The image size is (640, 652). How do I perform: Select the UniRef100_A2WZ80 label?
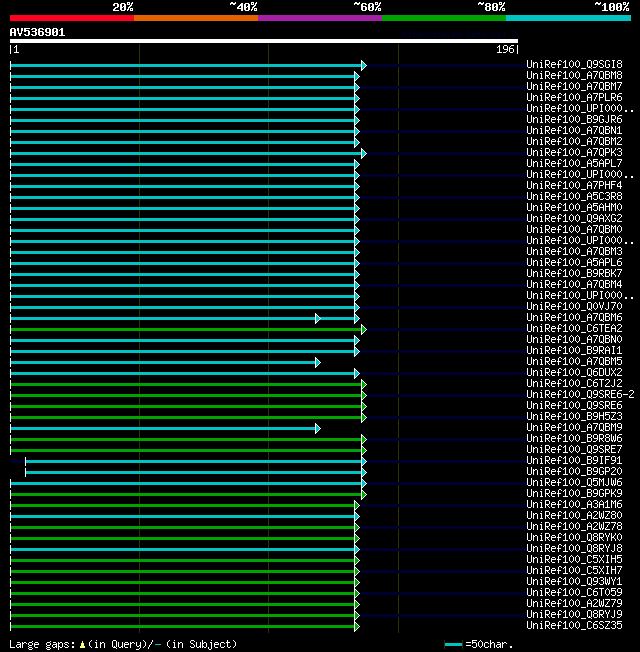pyautogui.click(x=574, y=516)
